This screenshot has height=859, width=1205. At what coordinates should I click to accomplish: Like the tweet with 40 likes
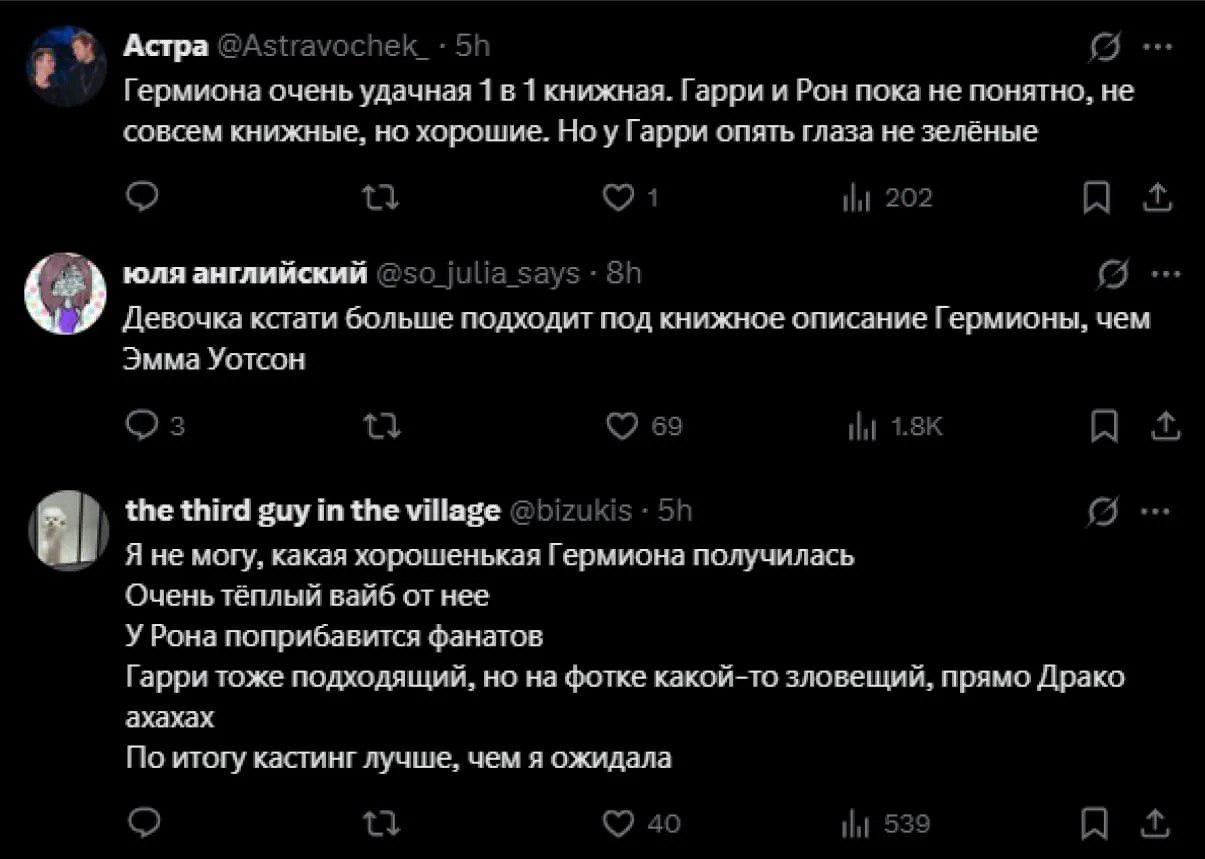[x=645, y=823]
